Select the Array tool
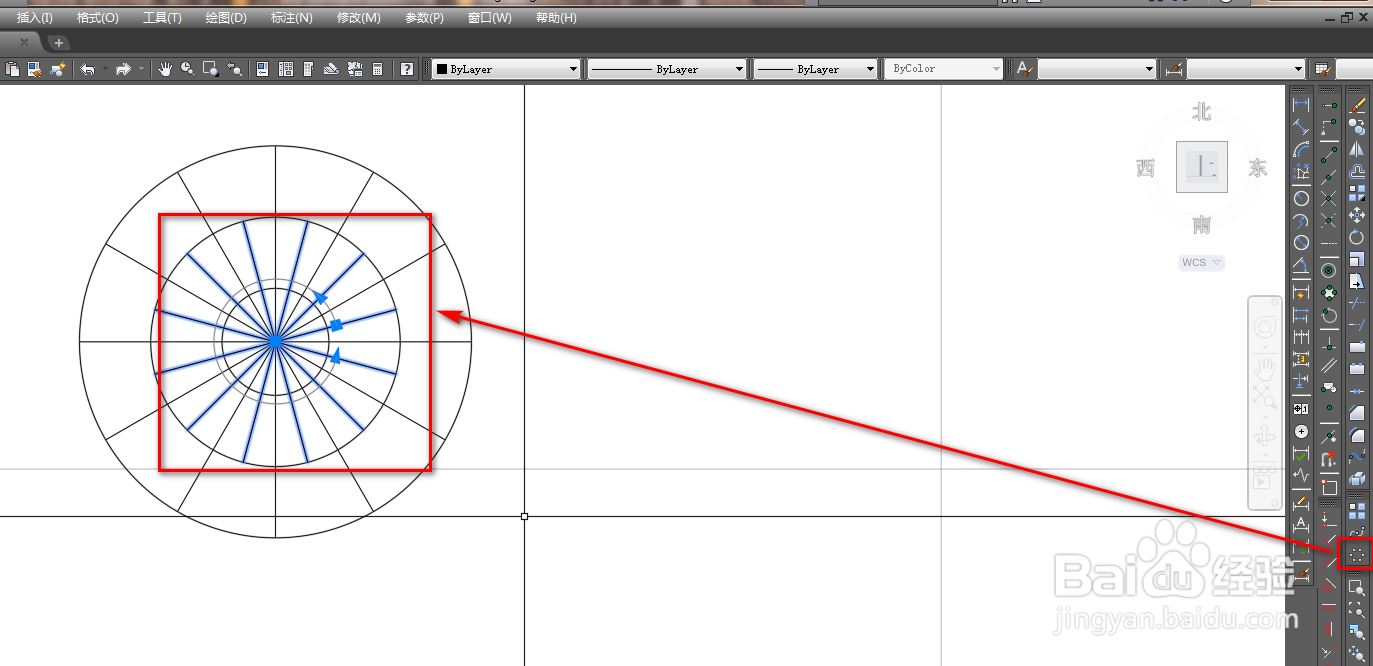Screen dimensions: 1373x666 [1357, 193]
